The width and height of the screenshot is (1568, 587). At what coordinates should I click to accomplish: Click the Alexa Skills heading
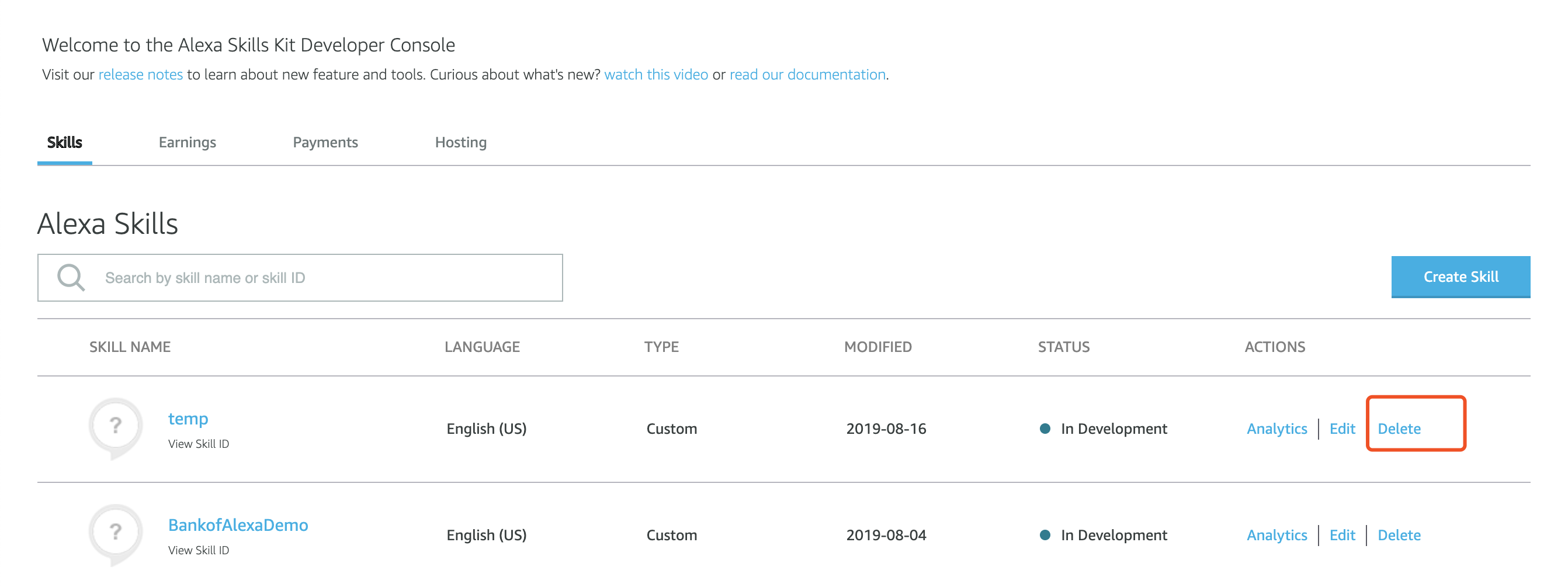coord(107,223)
